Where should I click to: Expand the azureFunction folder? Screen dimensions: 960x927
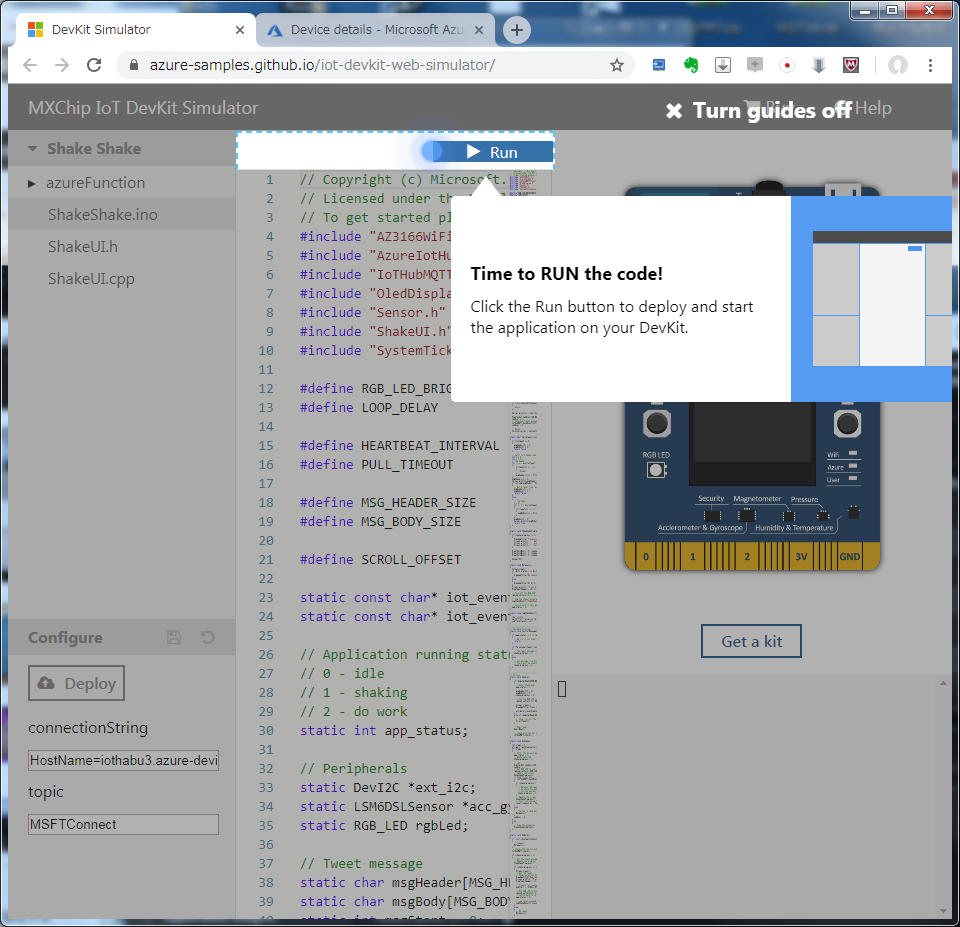[30, 182]
